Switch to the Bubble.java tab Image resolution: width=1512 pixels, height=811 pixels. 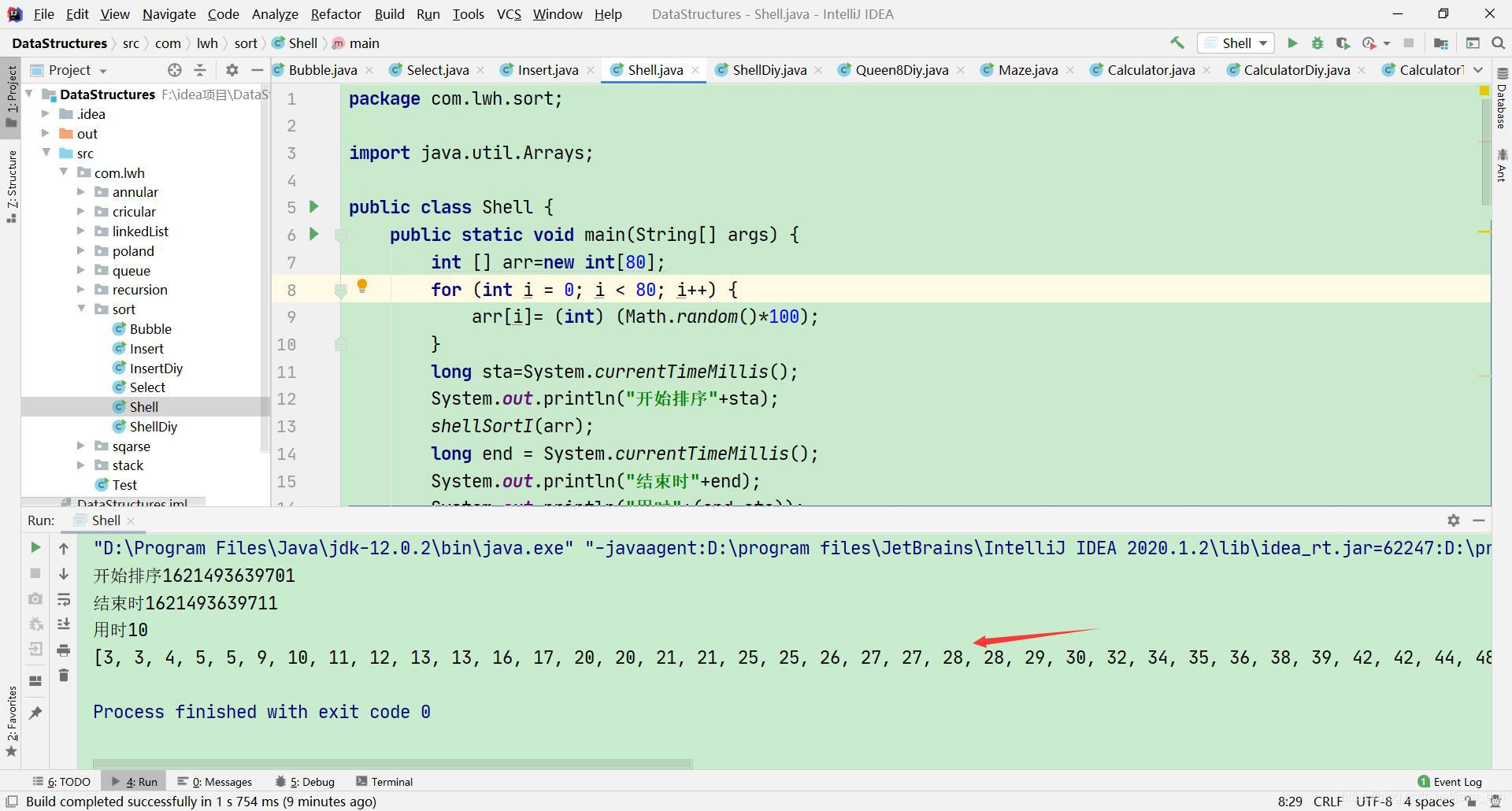coord(322,70)
